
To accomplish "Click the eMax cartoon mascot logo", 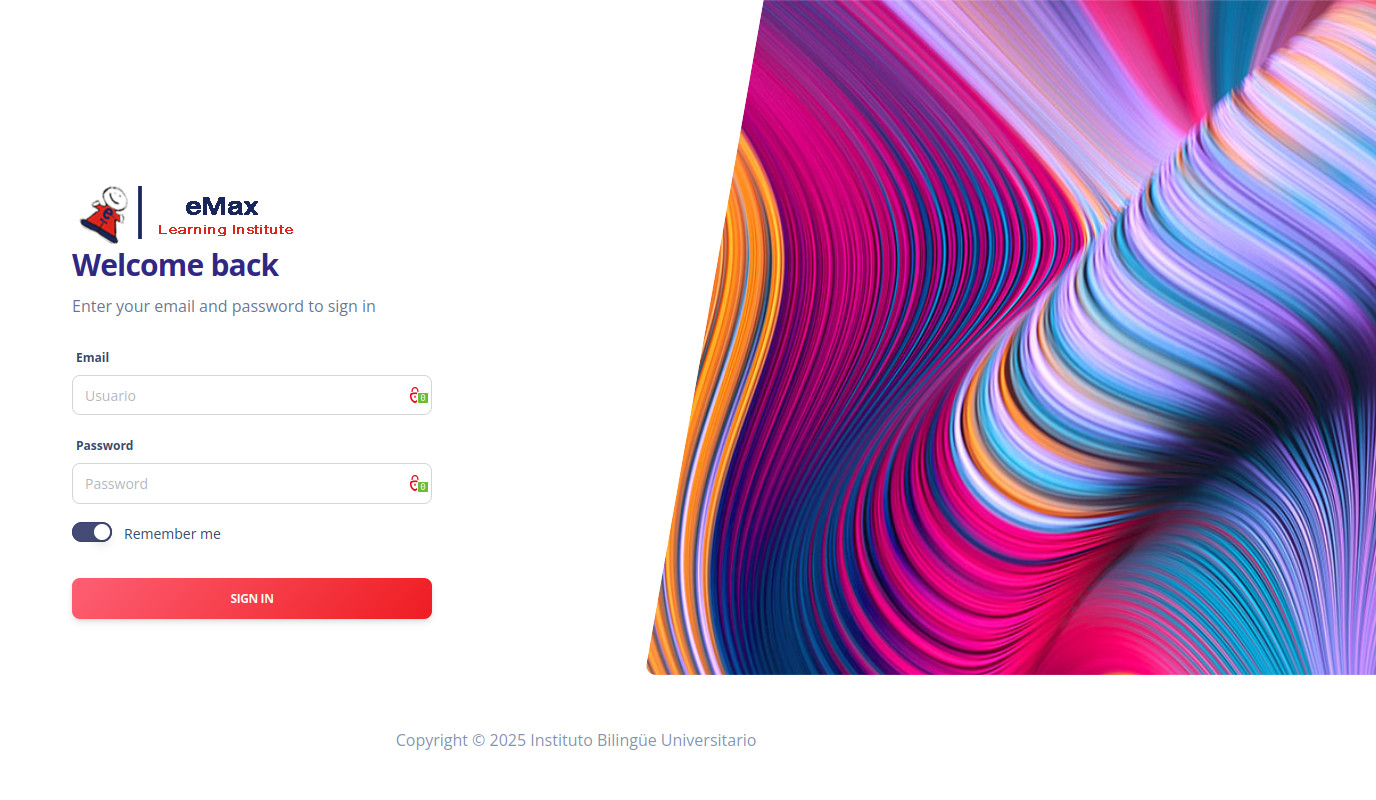I will pos(103,214).
